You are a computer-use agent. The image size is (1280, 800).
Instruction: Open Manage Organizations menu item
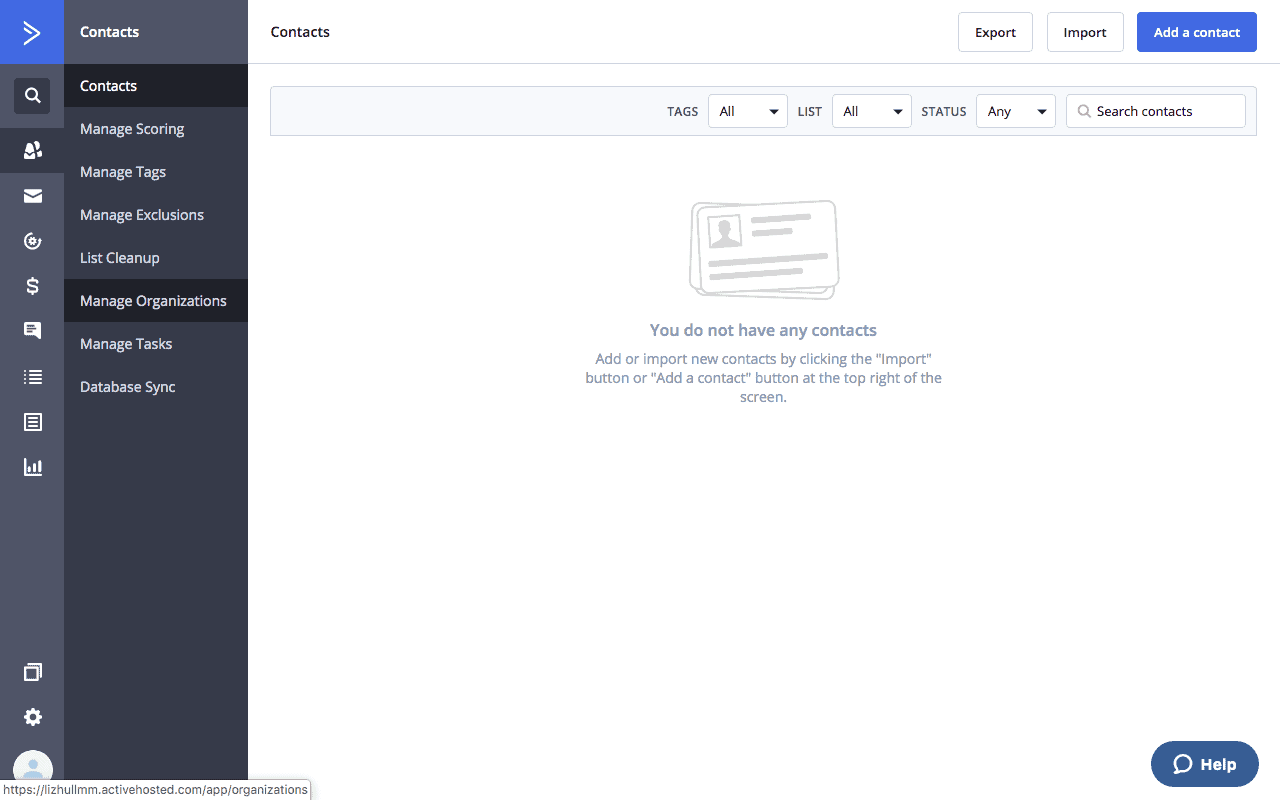[x=156, y=301]
